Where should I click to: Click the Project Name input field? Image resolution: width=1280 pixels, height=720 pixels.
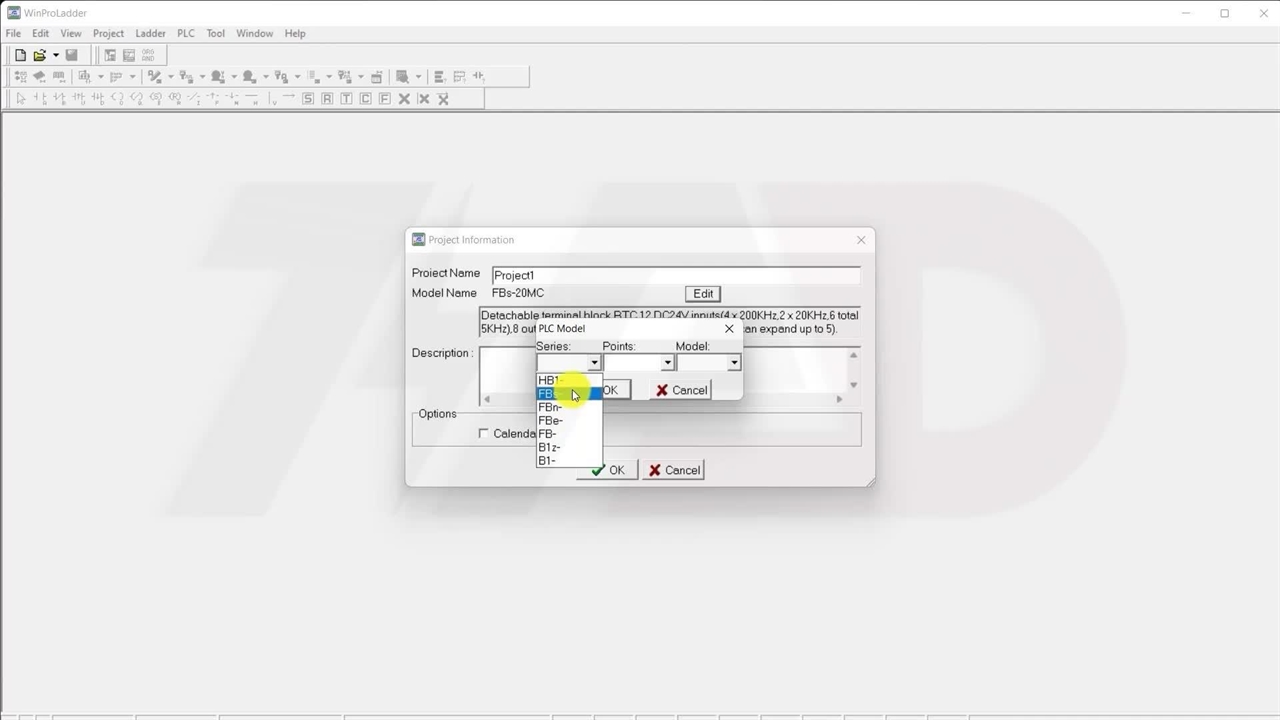[x=675, y=275]
